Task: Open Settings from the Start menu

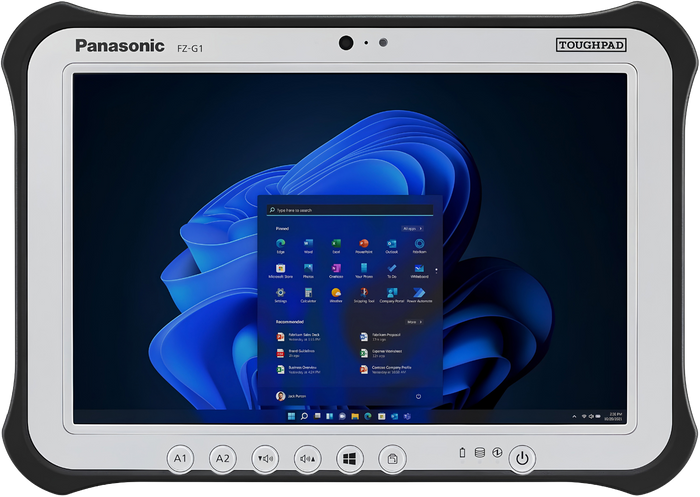Action: tap(280, 295)
